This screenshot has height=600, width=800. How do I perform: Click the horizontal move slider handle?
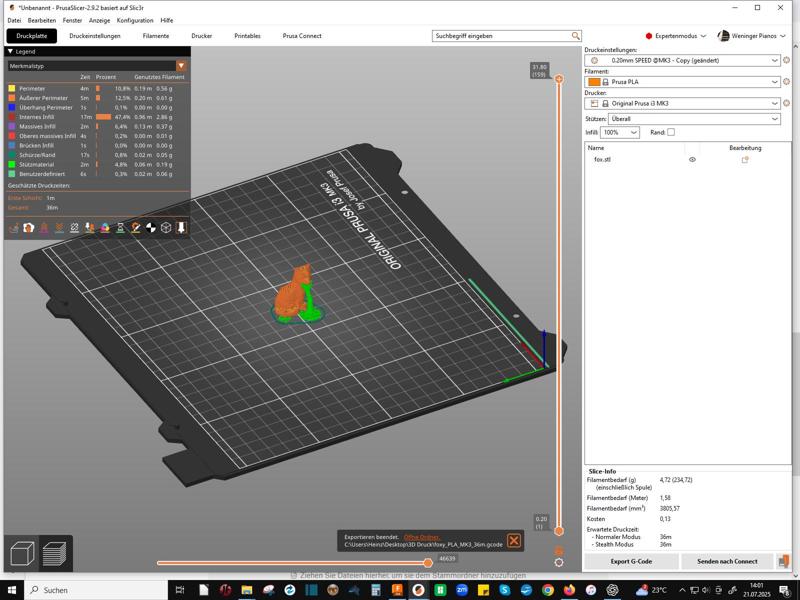428,562
